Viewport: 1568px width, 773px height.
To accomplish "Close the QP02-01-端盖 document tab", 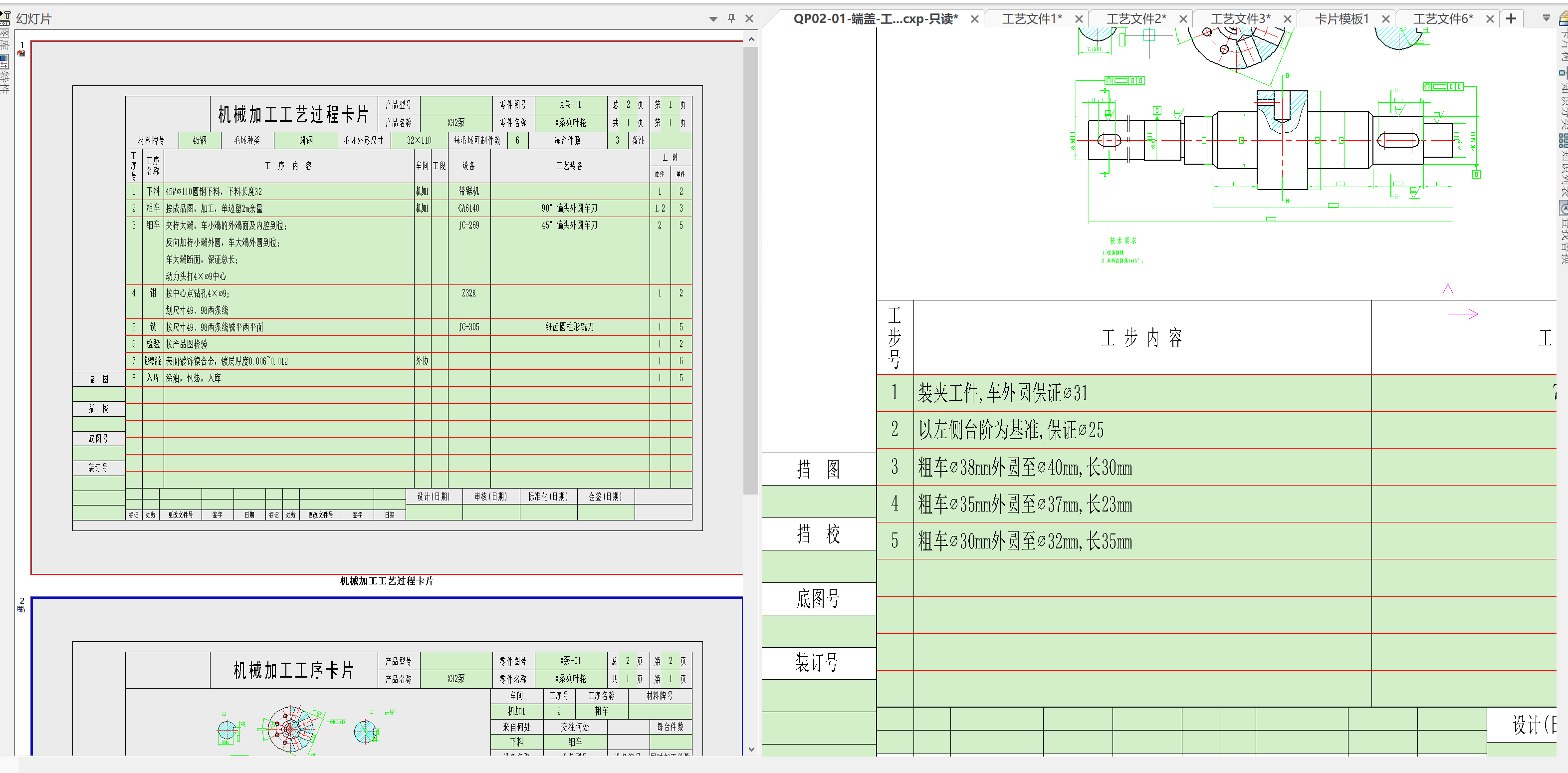I will click(x=974, y=19).
